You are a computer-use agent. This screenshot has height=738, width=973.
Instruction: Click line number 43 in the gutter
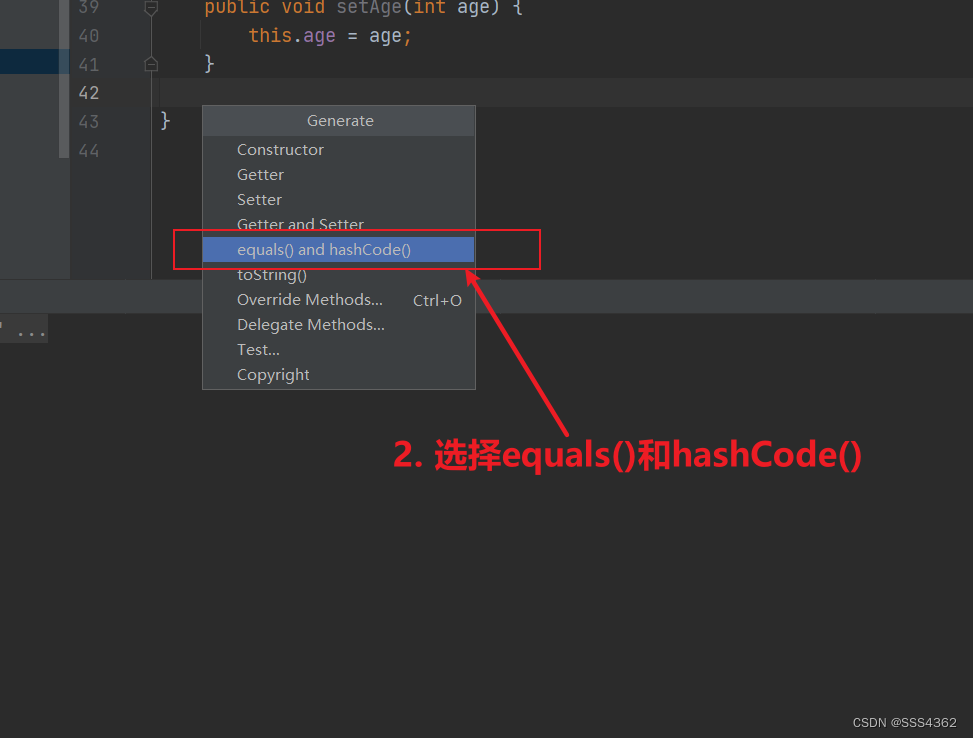(x=89, y=122)
